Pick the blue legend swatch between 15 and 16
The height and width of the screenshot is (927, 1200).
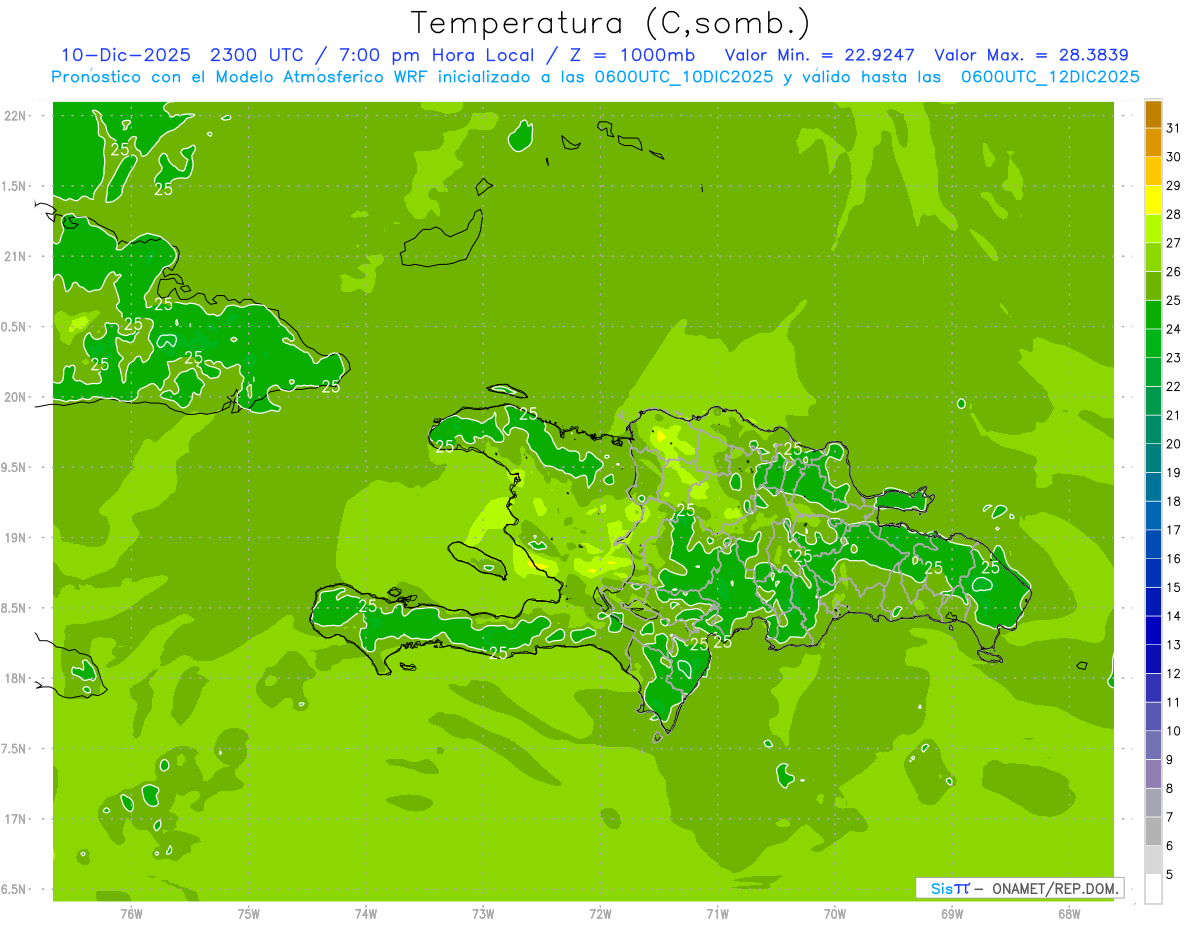pyautogui.click(x=1153, y=573)
